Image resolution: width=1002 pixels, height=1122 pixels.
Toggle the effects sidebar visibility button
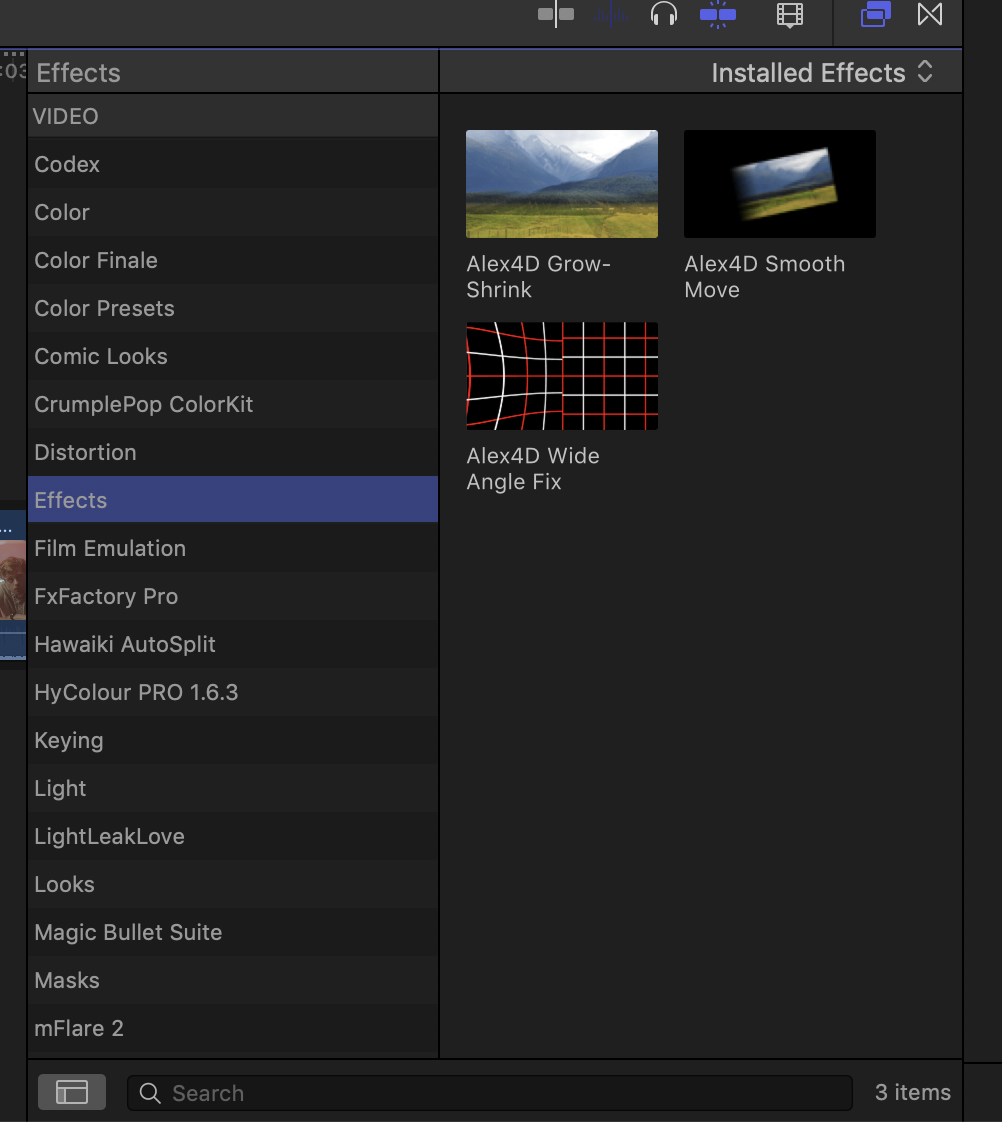72,1092
